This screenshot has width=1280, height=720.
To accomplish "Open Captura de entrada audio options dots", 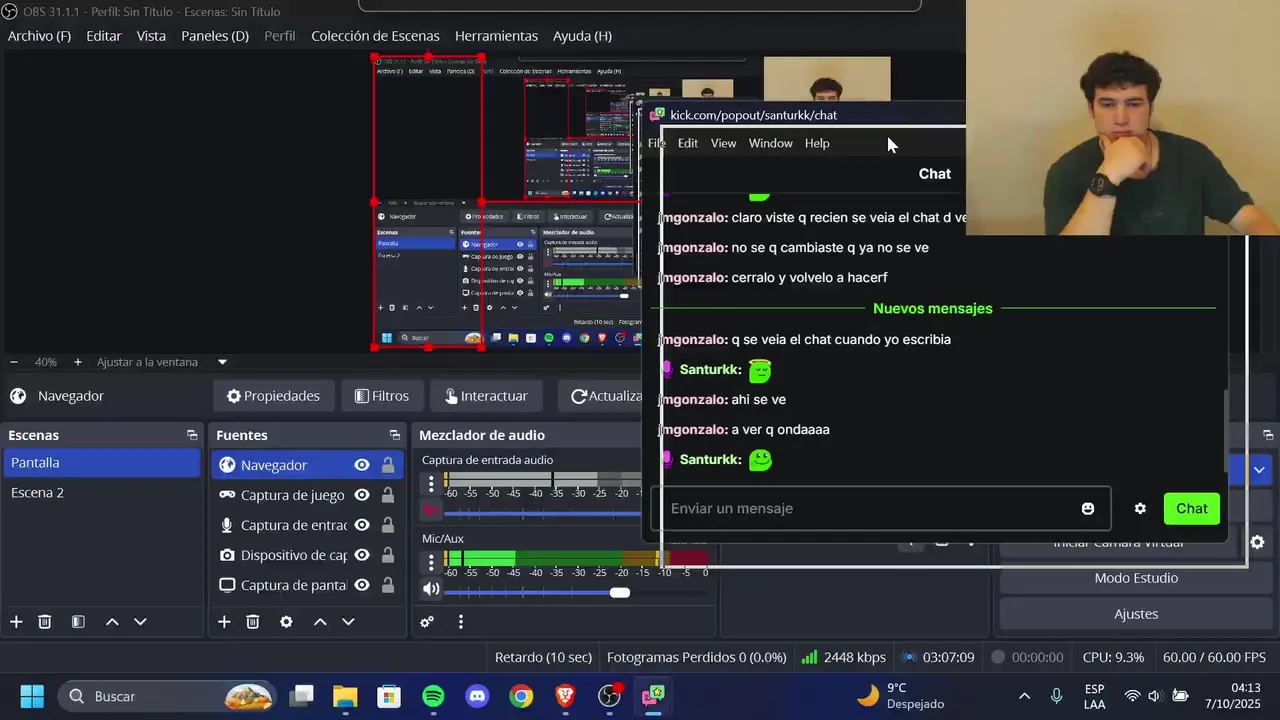I will (431, 484).
